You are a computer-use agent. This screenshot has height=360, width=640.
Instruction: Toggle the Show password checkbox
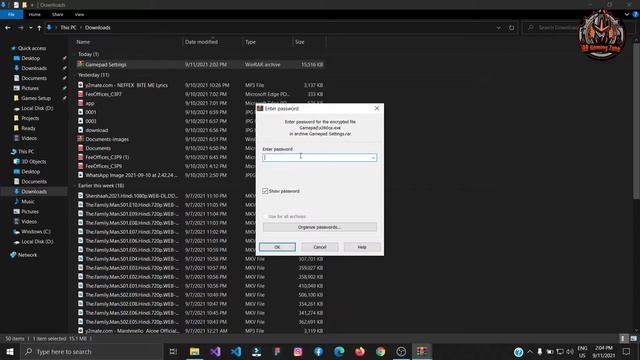pos(265,191)
